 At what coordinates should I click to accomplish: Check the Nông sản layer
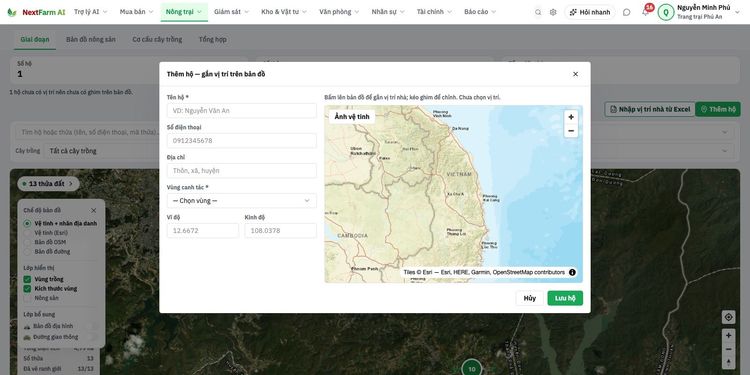click(x=27, y=298)
